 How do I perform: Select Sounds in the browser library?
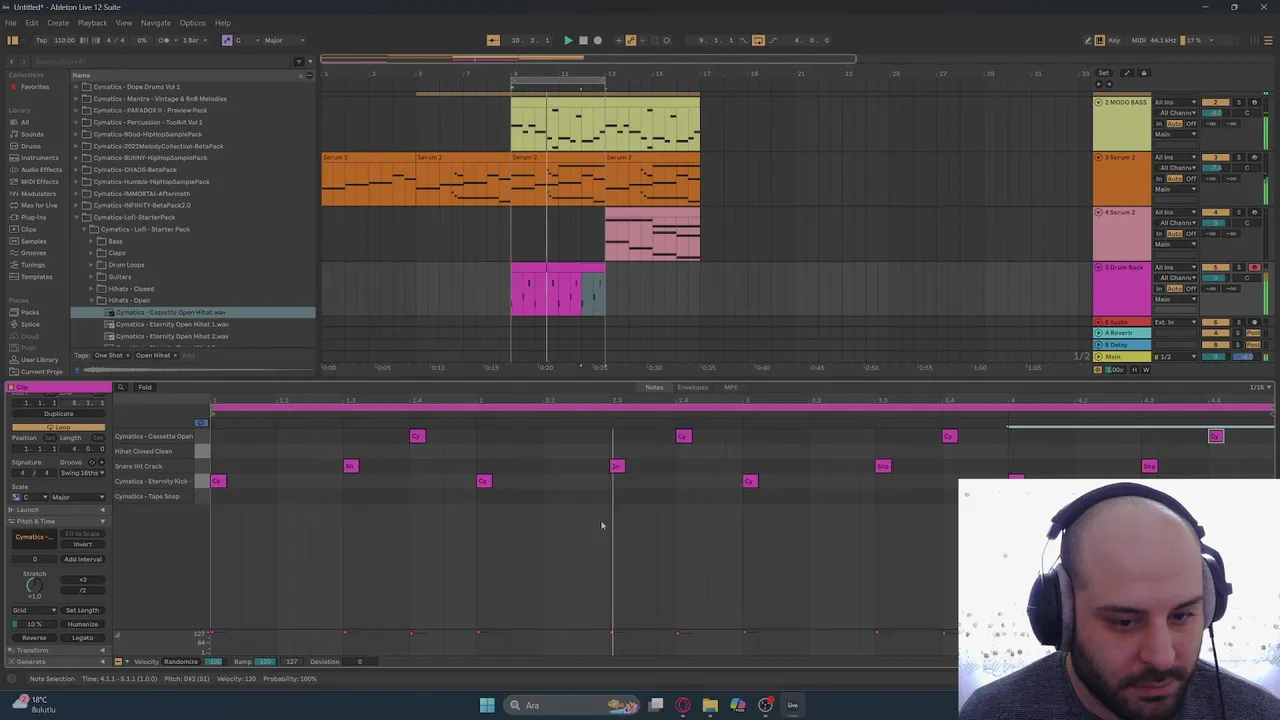pos(32,134)
